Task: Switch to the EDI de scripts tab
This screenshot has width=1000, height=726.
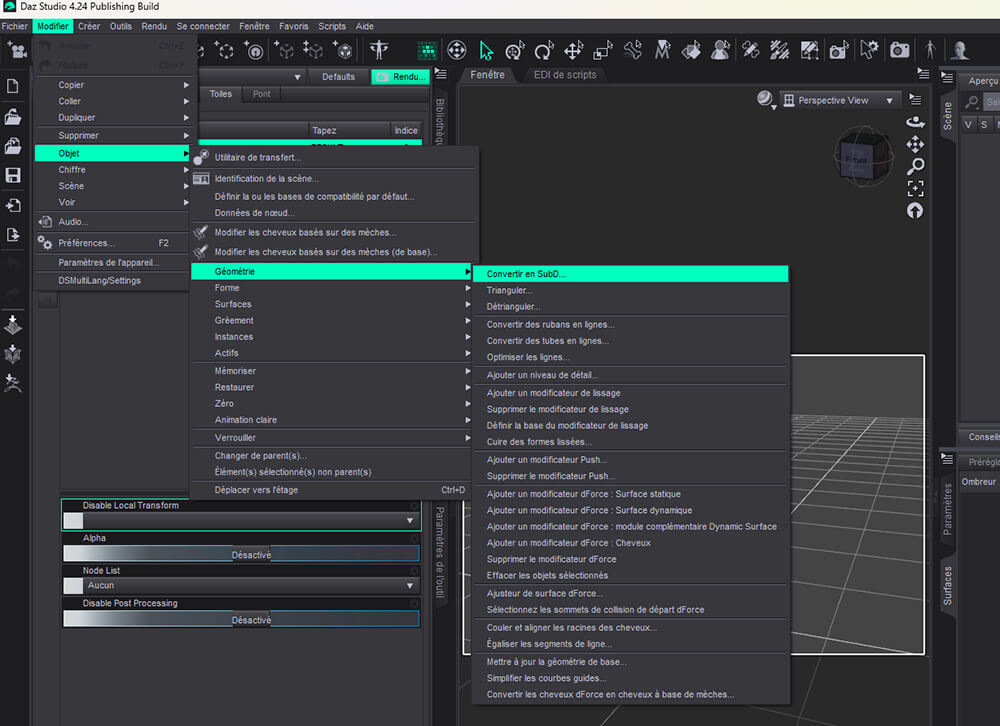Action: click(x=564, y=75)
